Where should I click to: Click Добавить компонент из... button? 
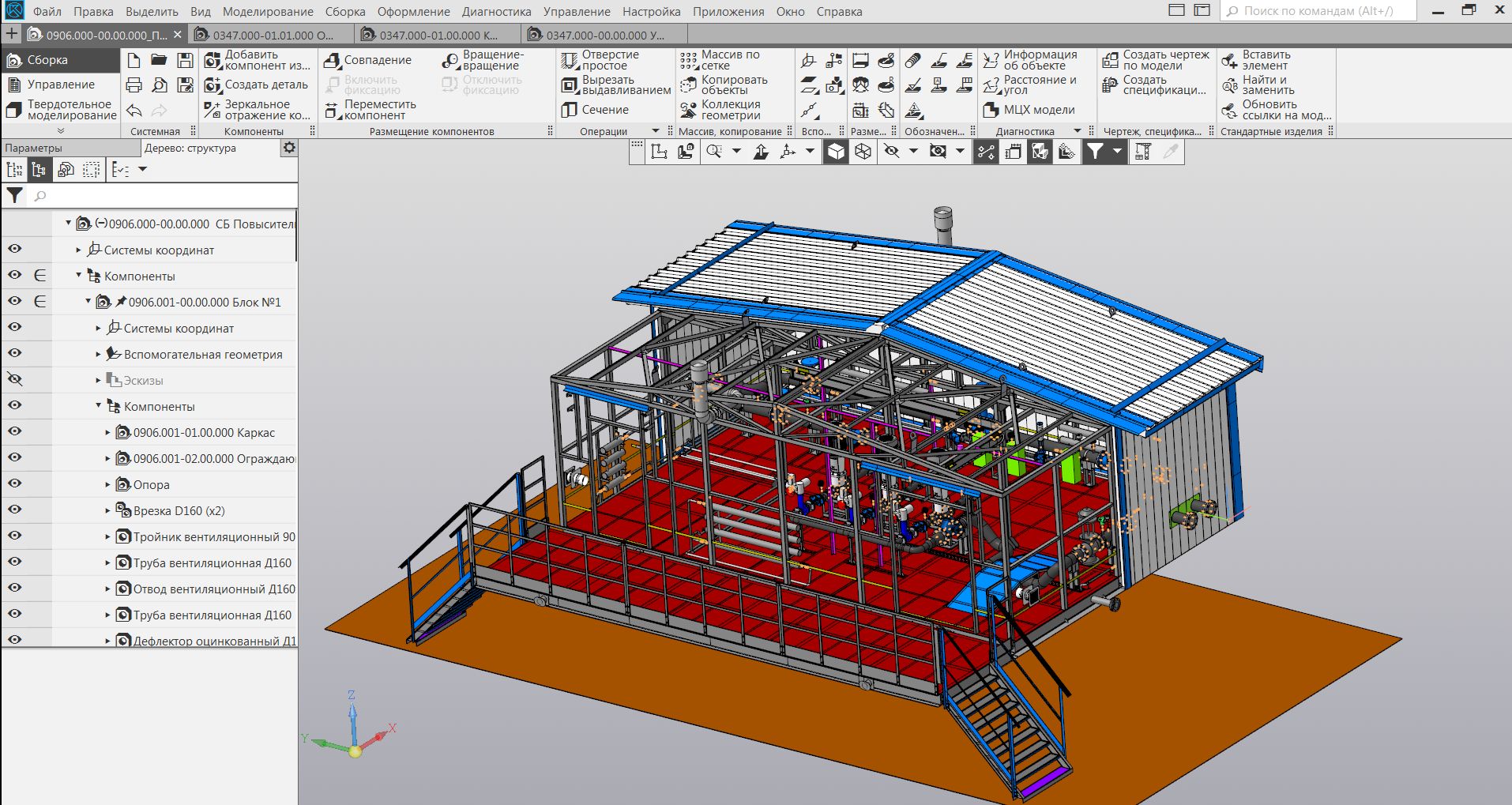pos(257,60)
